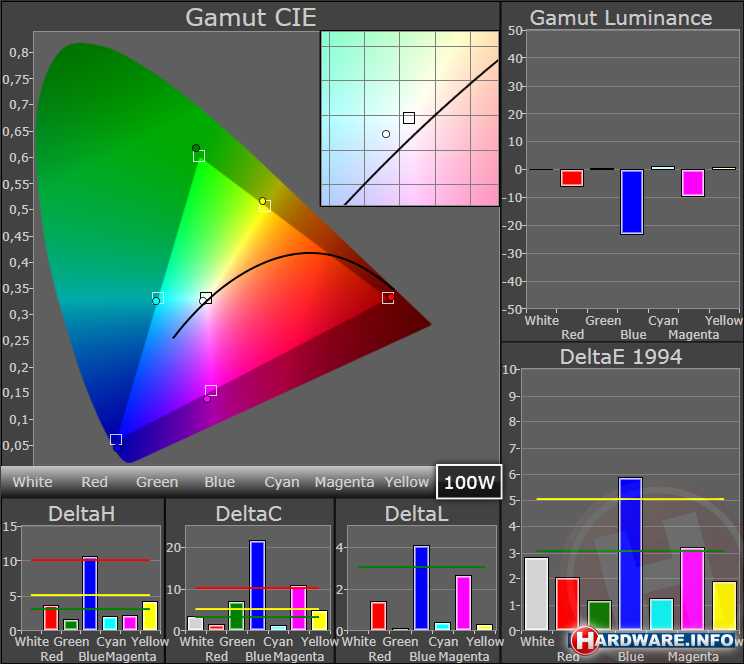The image size is (744, 664).
Task: Click the Gamut CIE title
Action: click(x=251, y=18)
